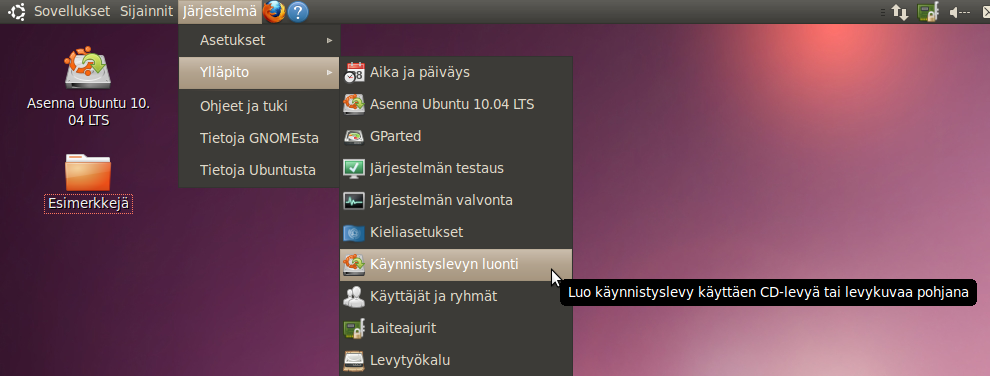Click the installer icon beside Asenna Ubuntu menu entry

click(354, 104)
